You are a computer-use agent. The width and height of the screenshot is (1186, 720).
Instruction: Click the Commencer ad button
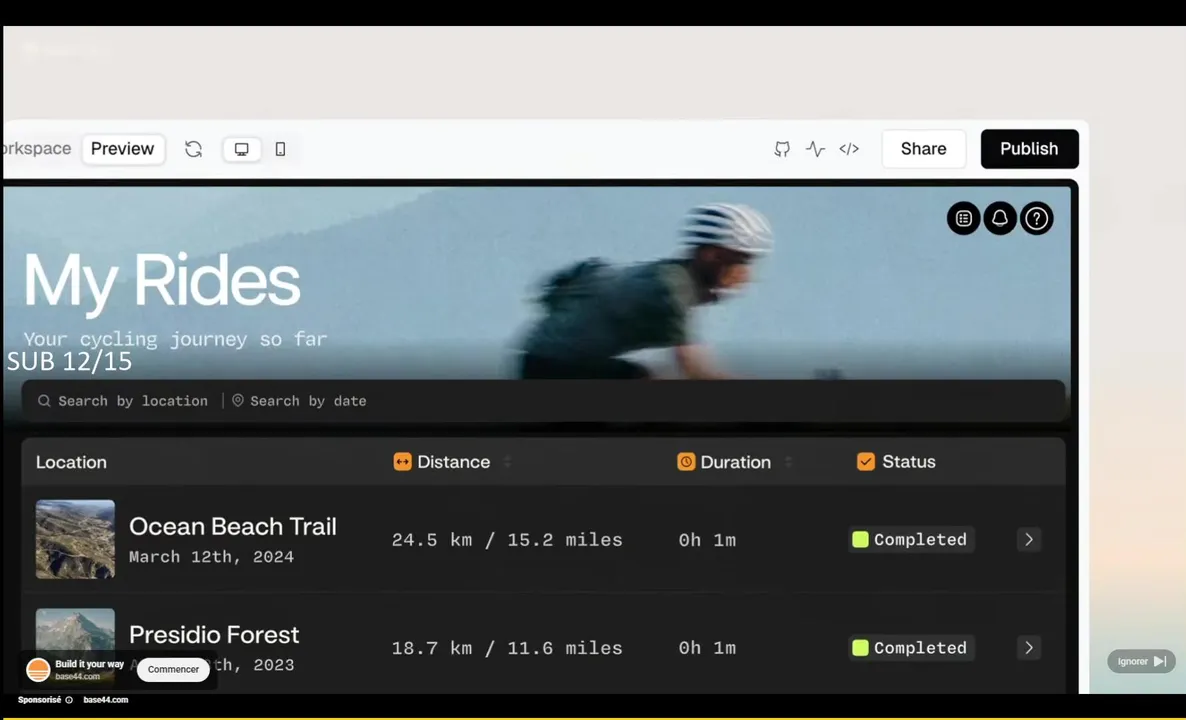tap(173, 669)
